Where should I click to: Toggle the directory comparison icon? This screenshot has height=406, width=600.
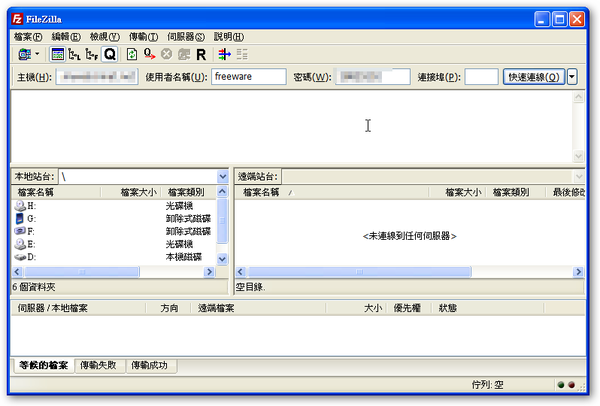[x=242, y=54]
